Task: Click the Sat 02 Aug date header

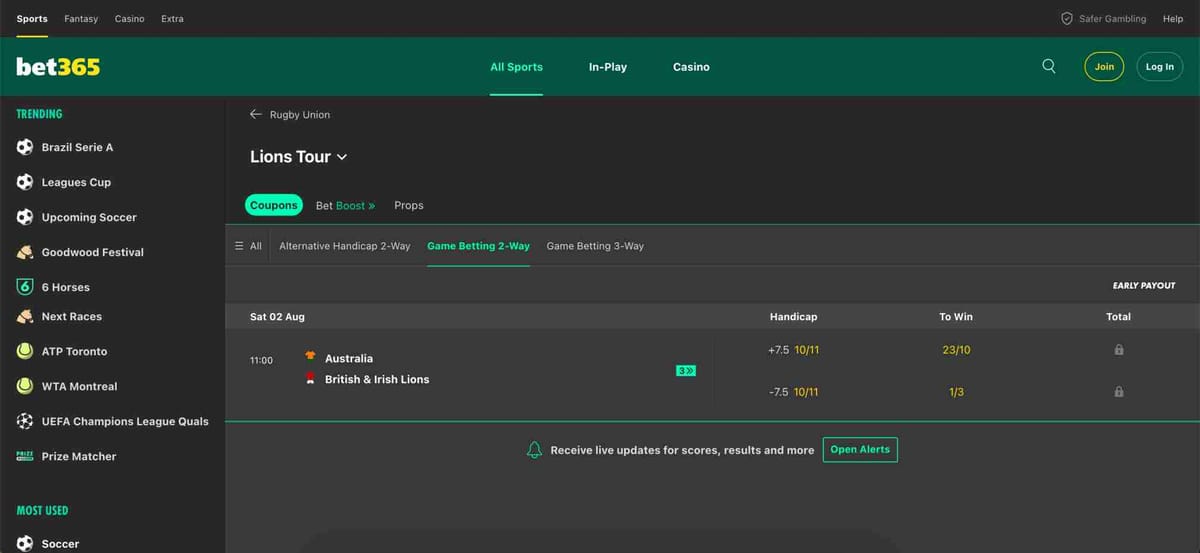Action: (277, 316)
